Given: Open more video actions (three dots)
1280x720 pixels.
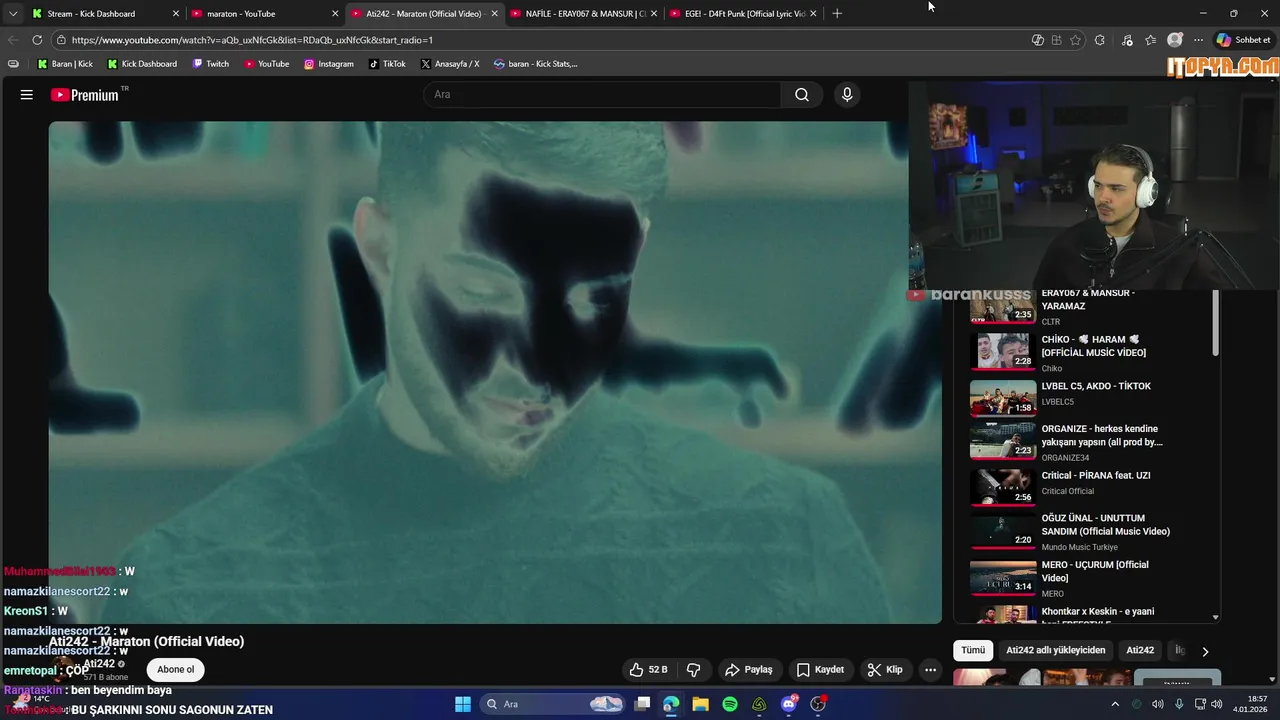Looking at the screenshot, I should (x=931, y=670).
